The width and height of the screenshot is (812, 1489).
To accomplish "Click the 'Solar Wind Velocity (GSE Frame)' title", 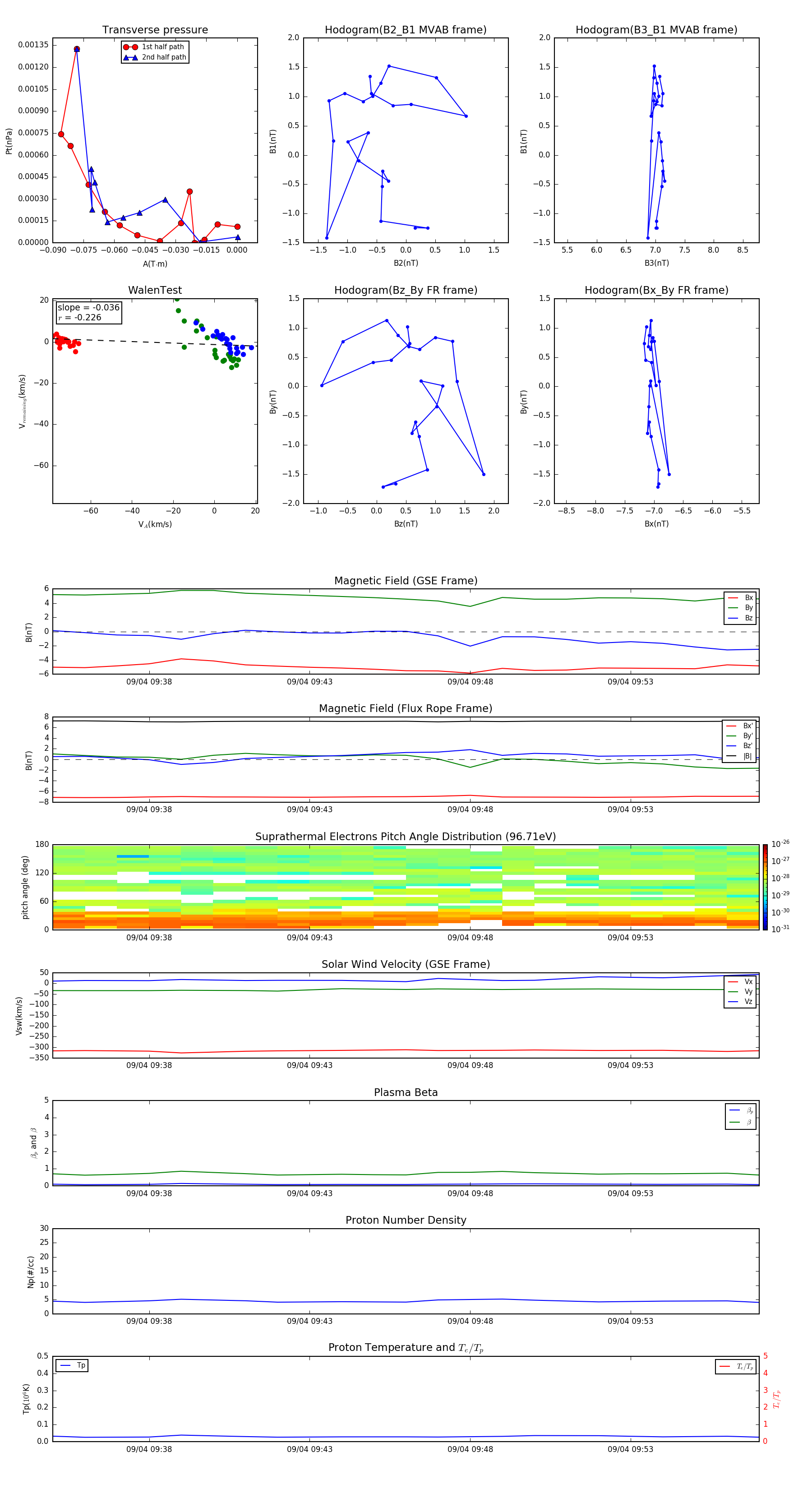I will (406, 964).
